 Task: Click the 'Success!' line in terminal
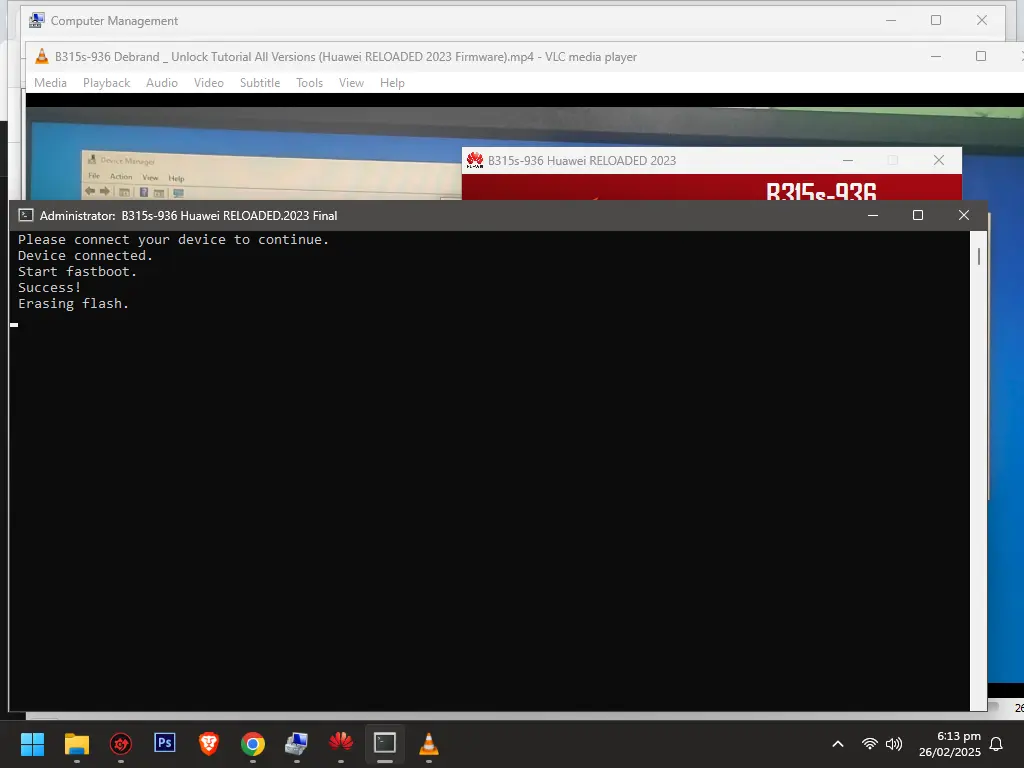[50, 287]
